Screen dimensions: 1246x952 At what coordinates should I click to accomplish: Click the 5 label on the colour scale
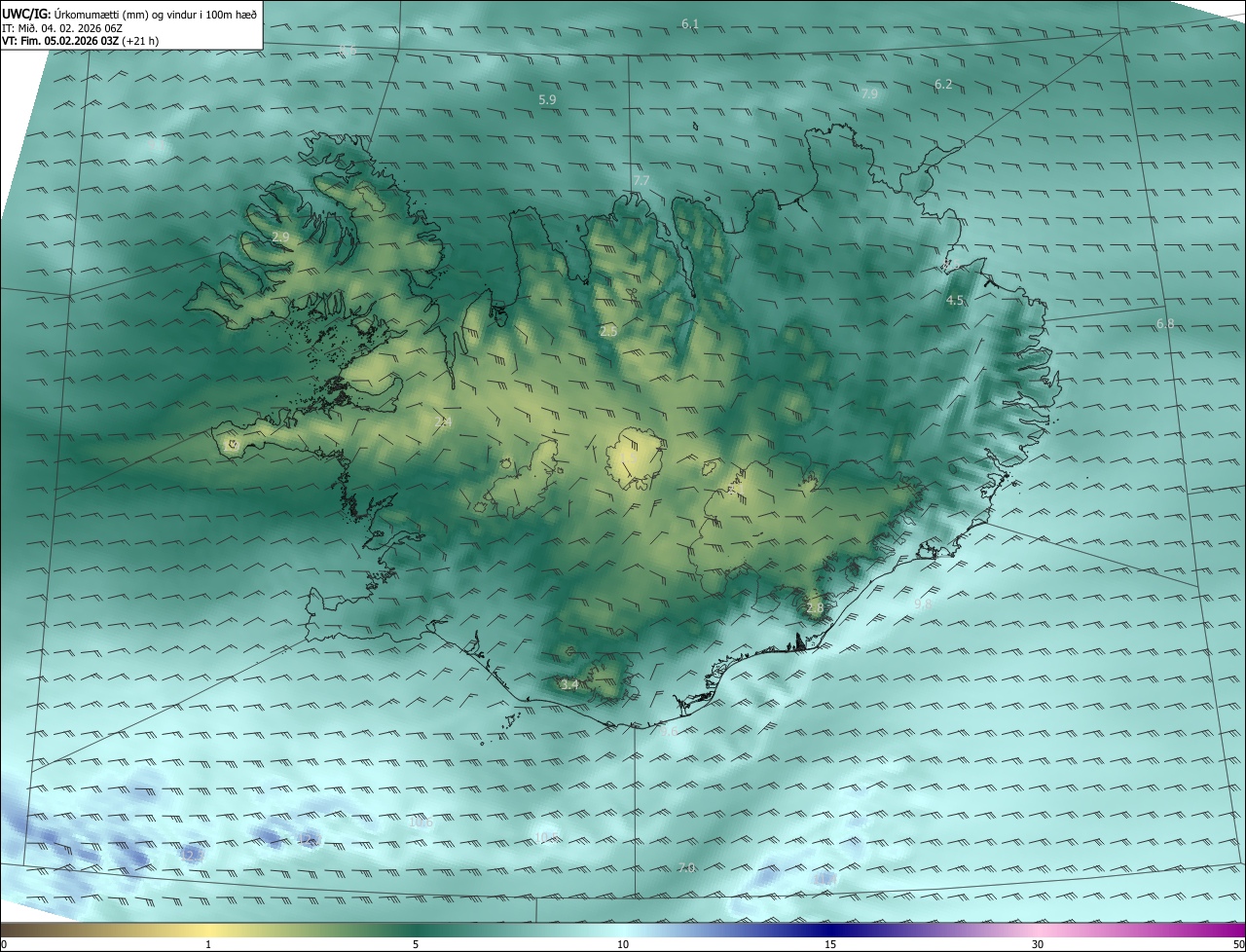point(416,944)
